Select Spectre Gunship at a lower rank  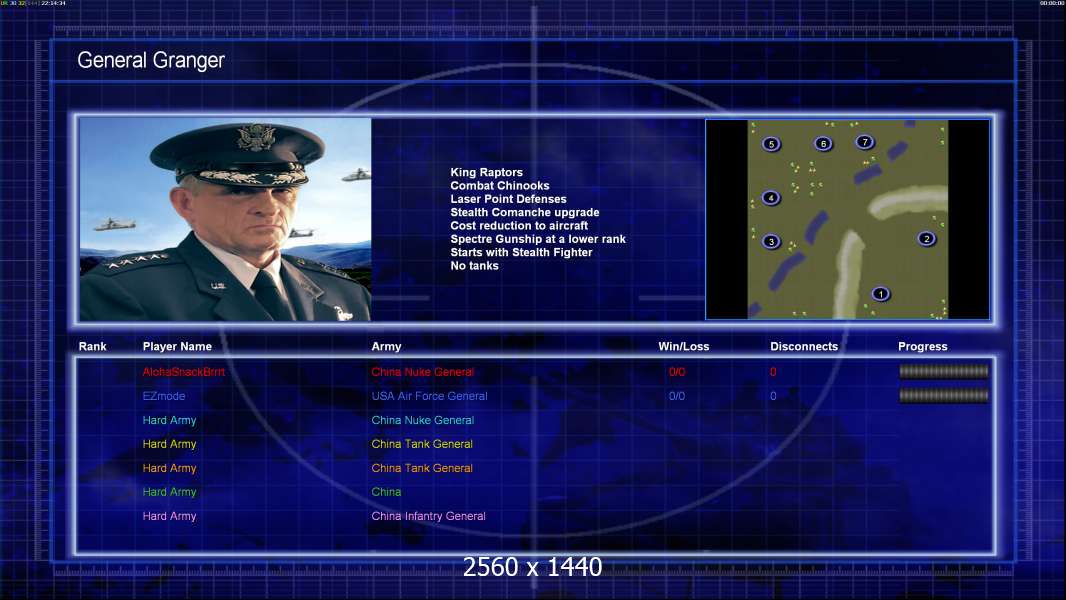pyautogui.click(x=538, y=239)
